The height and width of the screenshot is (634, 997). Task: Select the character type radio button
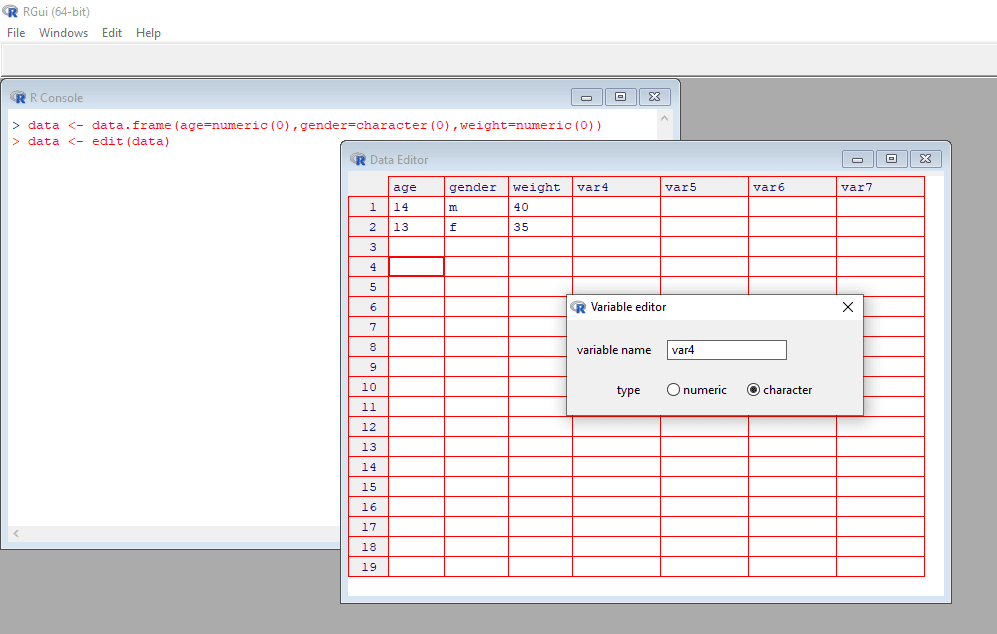pos(753,390)
